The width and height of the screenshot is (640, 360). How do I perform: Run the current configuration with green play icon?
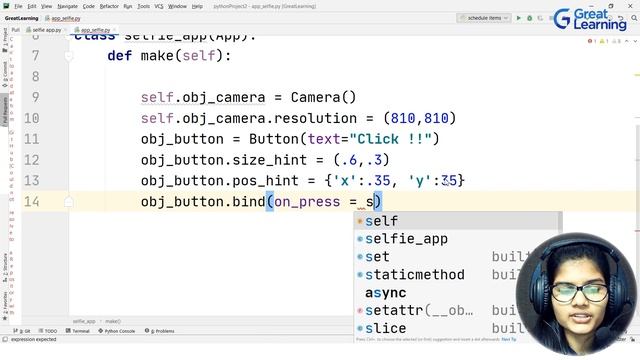pyautogui.click(x=519, y=18)
